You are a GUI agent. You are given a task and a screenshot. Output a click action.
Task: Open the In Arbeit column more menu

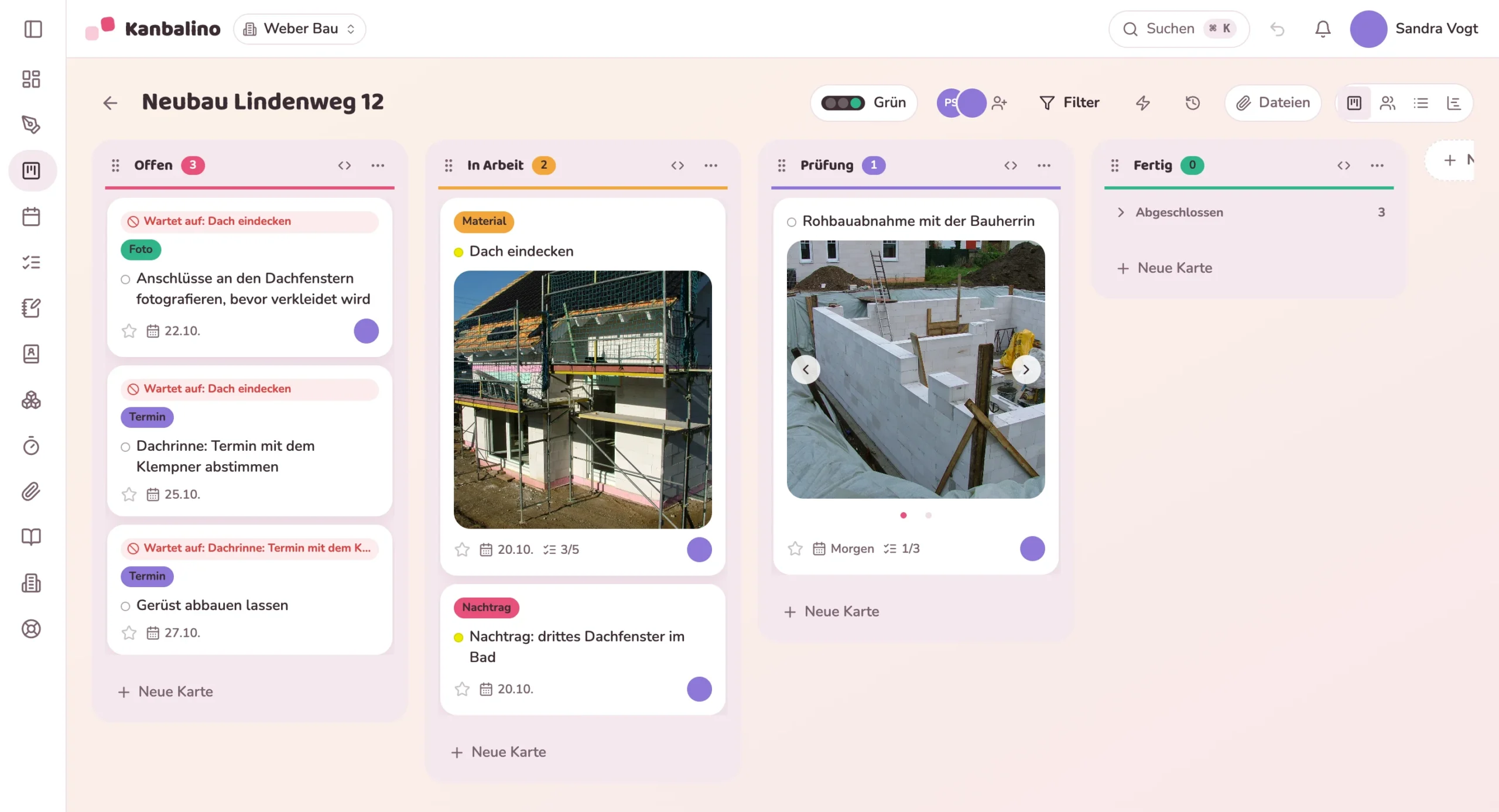[711, 166]
